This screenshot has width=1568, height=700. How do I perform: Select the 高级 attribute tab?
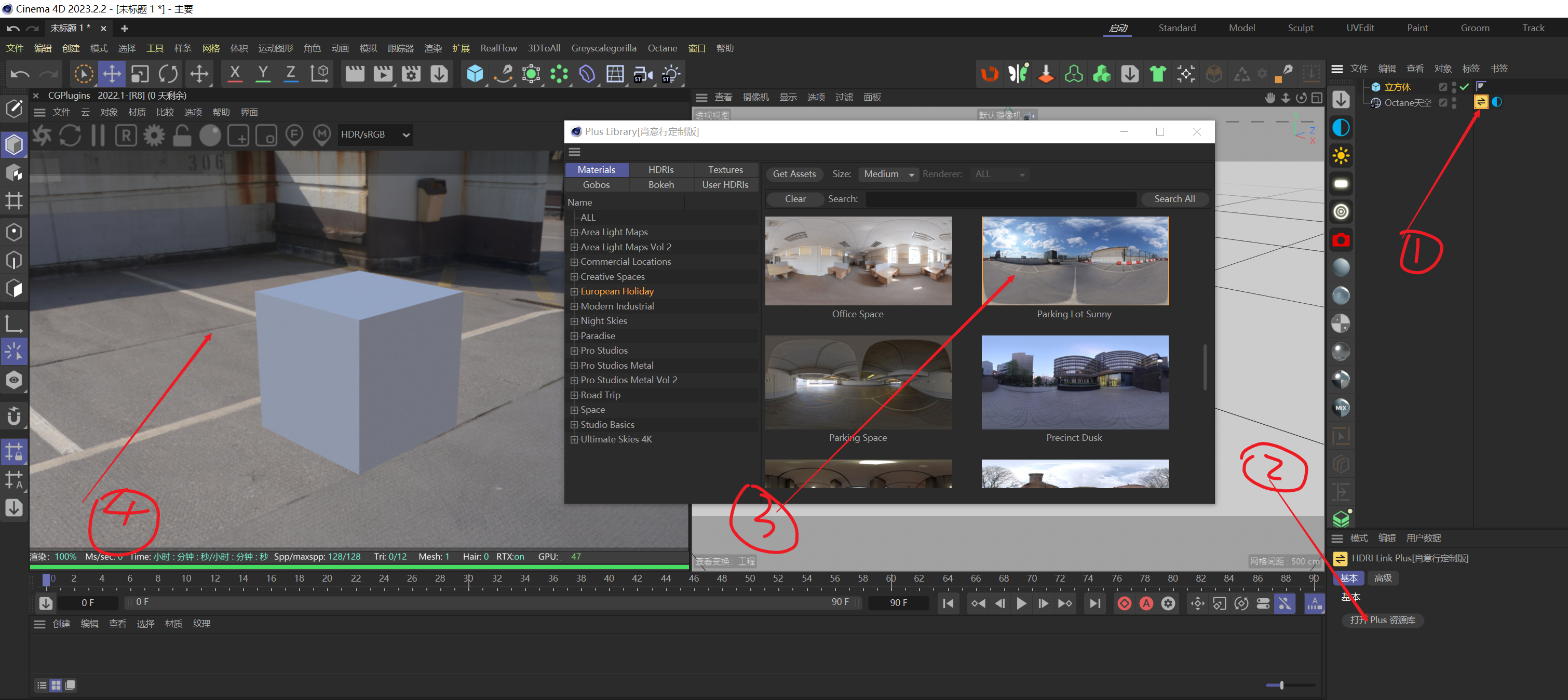pos(1383,577)
